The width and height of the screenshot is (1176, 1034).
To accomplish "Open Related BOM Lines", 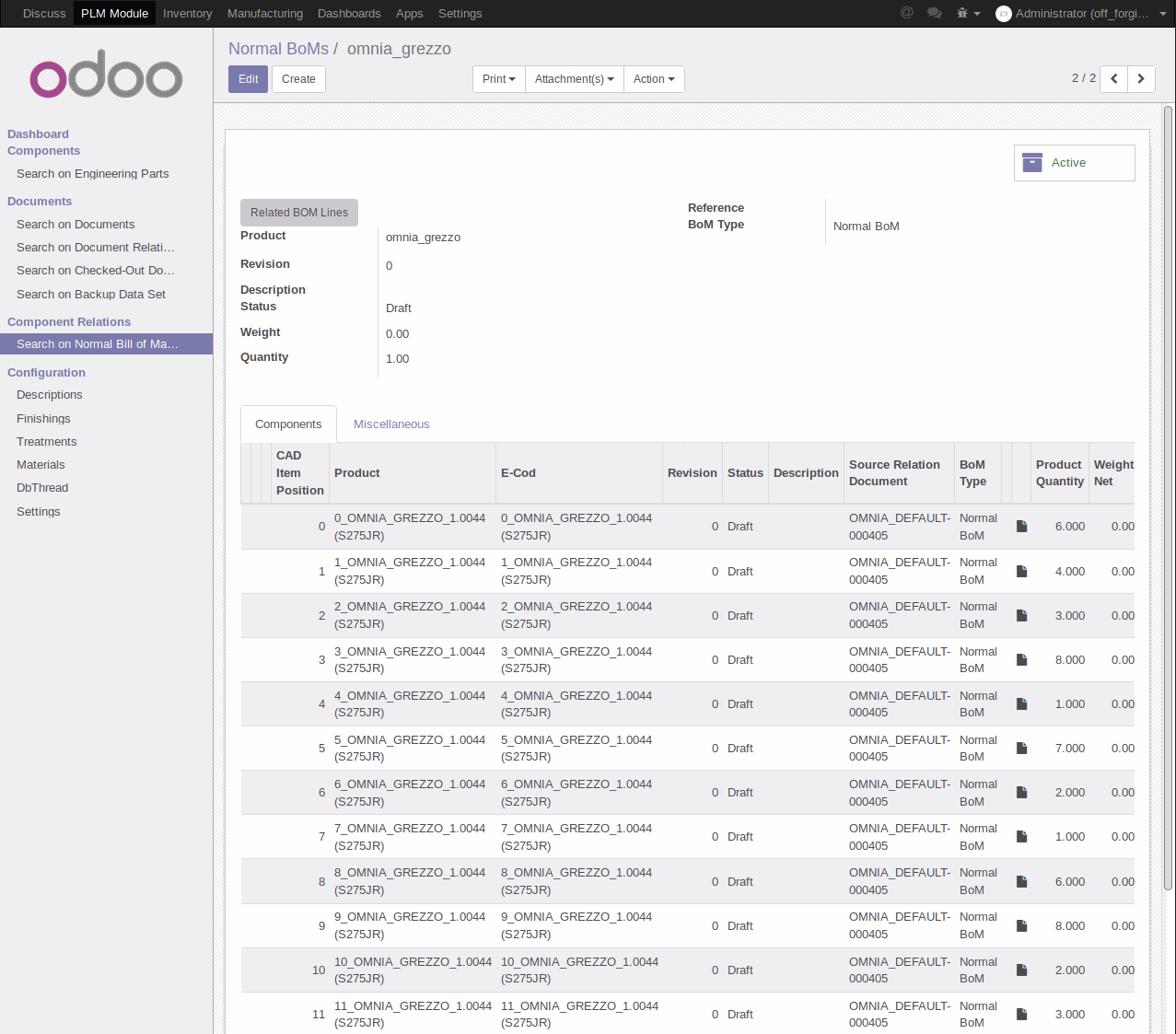I will point(298,213).
